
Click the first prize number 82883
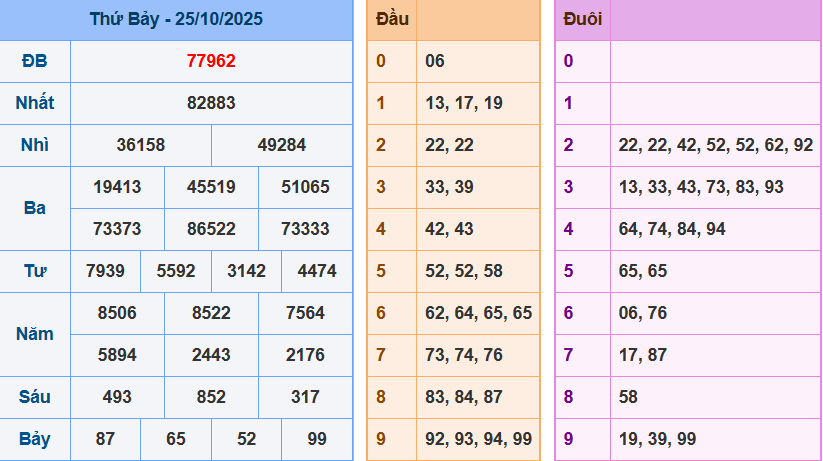tap(211, 103)
